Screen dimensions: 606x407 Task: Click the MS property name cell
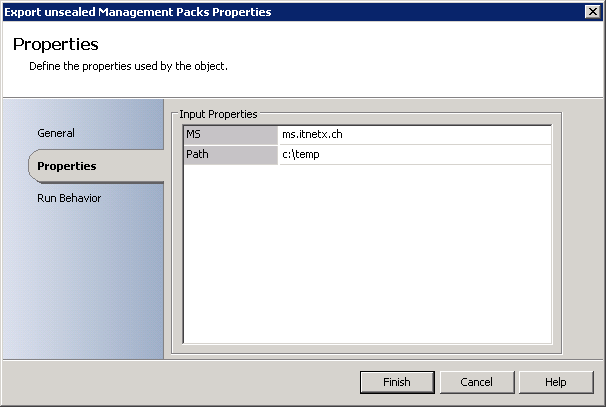coord(231,134)
